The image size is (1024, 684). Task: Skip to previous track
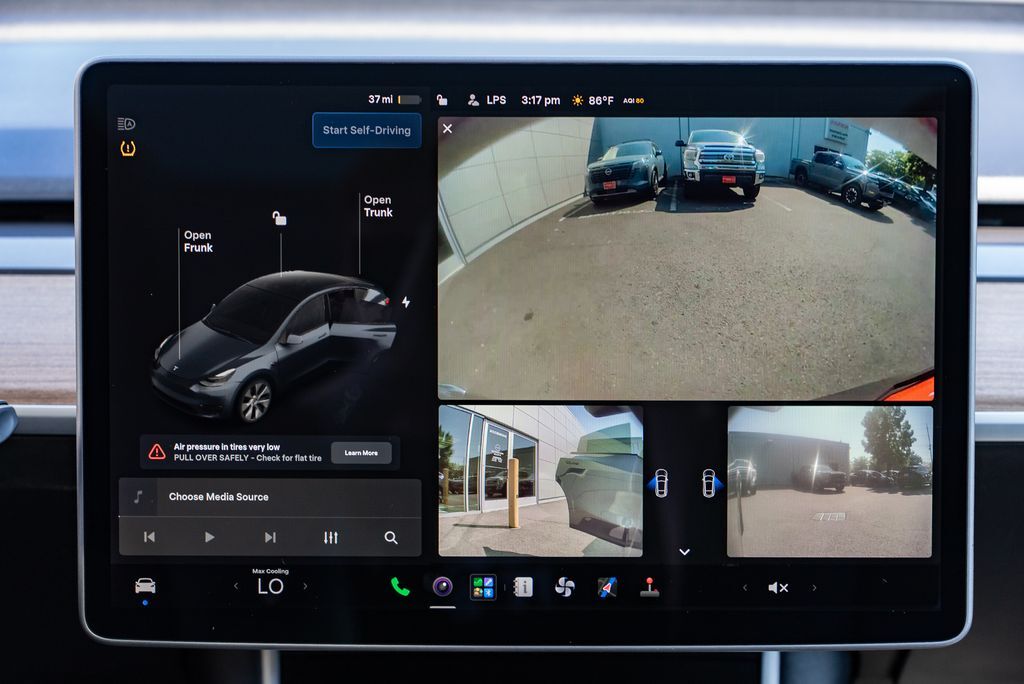pyautogui.click(x=149, y=537)
